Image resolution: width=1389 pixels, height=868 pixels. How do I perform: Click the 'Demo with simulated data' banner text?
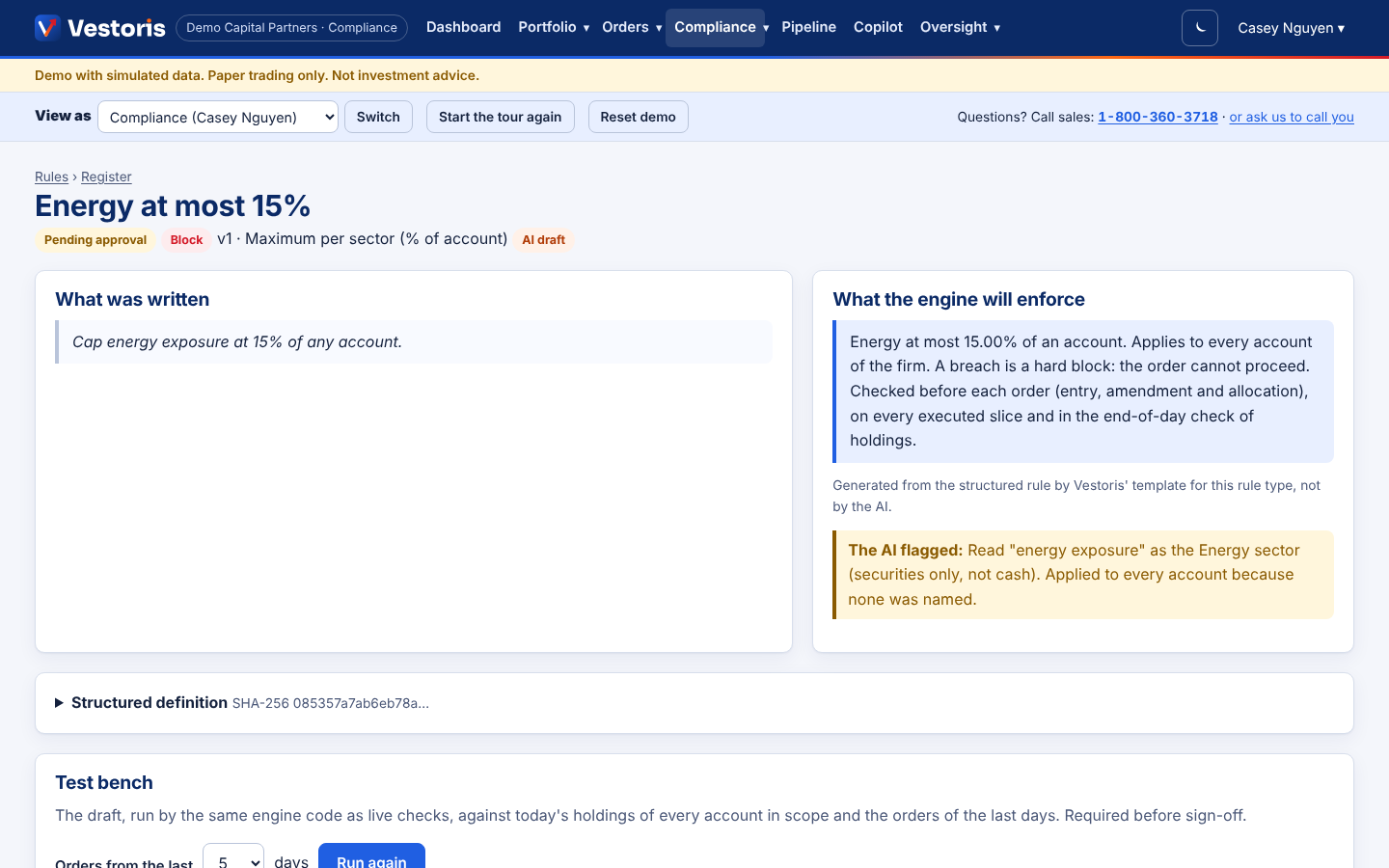[257, 75]
